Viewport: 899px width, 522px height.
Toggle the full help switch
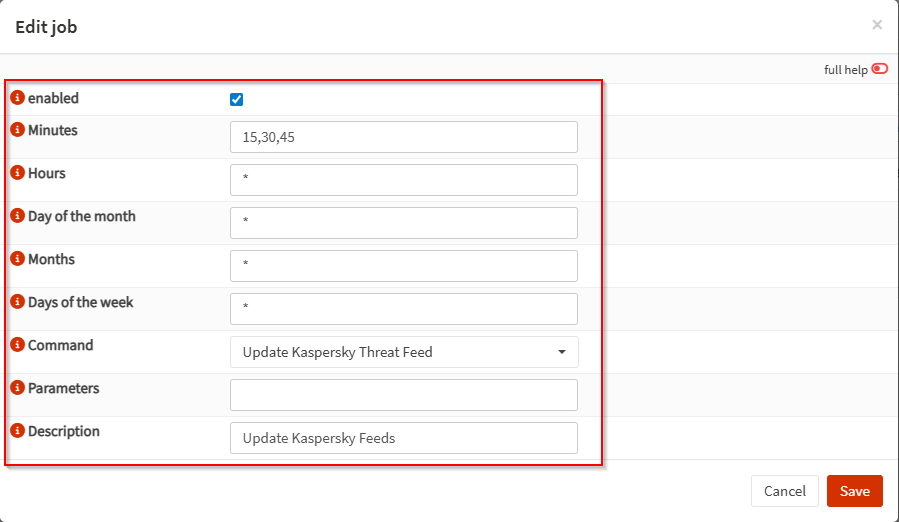[880, 69]
